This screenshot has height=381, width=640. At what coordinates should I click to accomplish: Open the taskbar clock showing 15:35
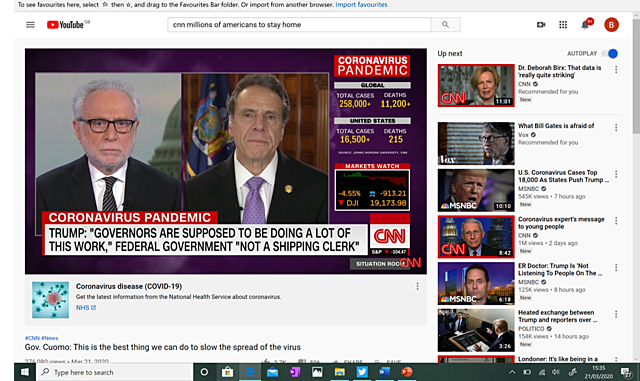pos(598,372)
